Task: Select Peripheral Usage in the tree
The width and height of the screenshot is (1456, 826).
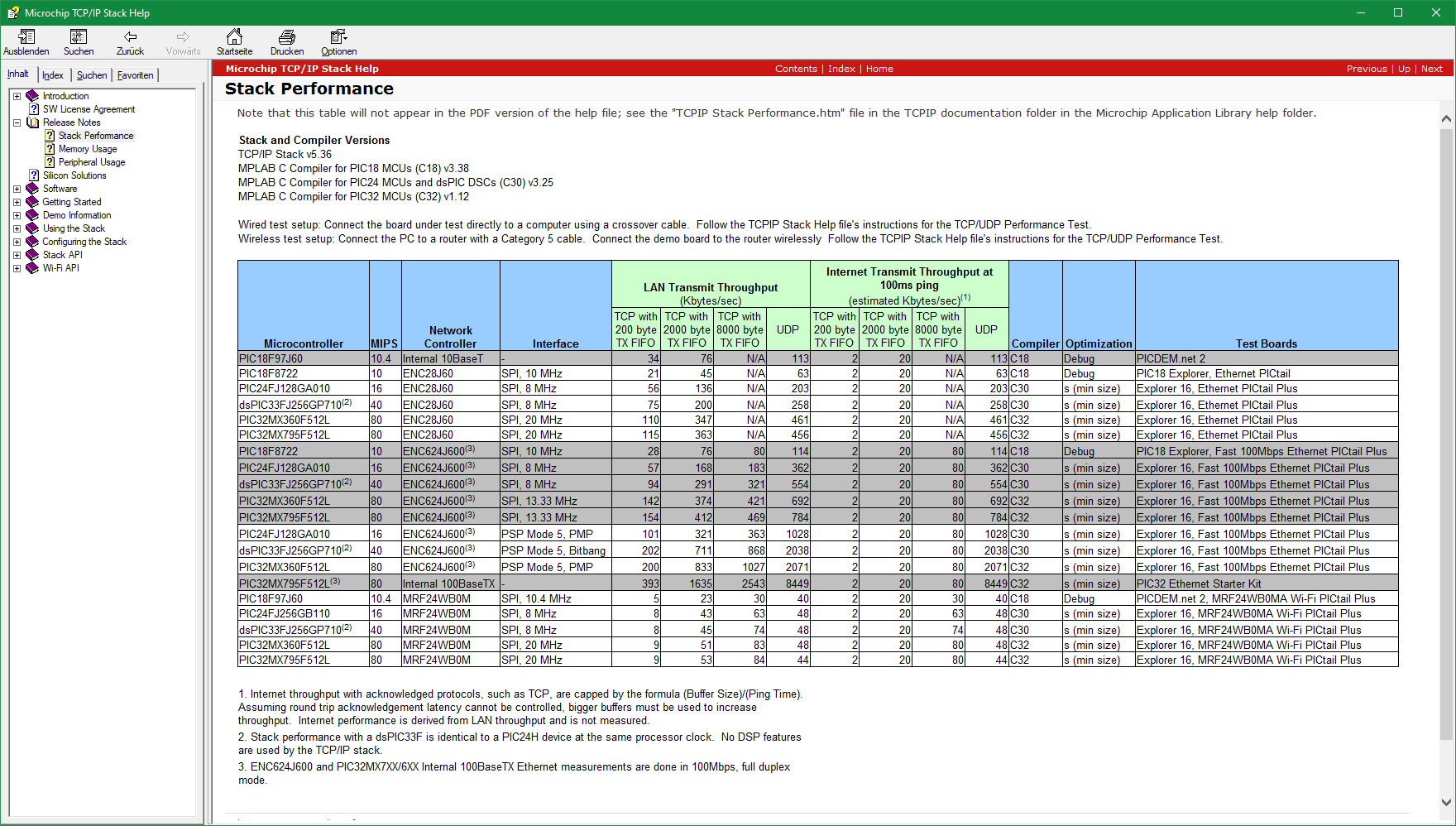Action: coord(92,162)
